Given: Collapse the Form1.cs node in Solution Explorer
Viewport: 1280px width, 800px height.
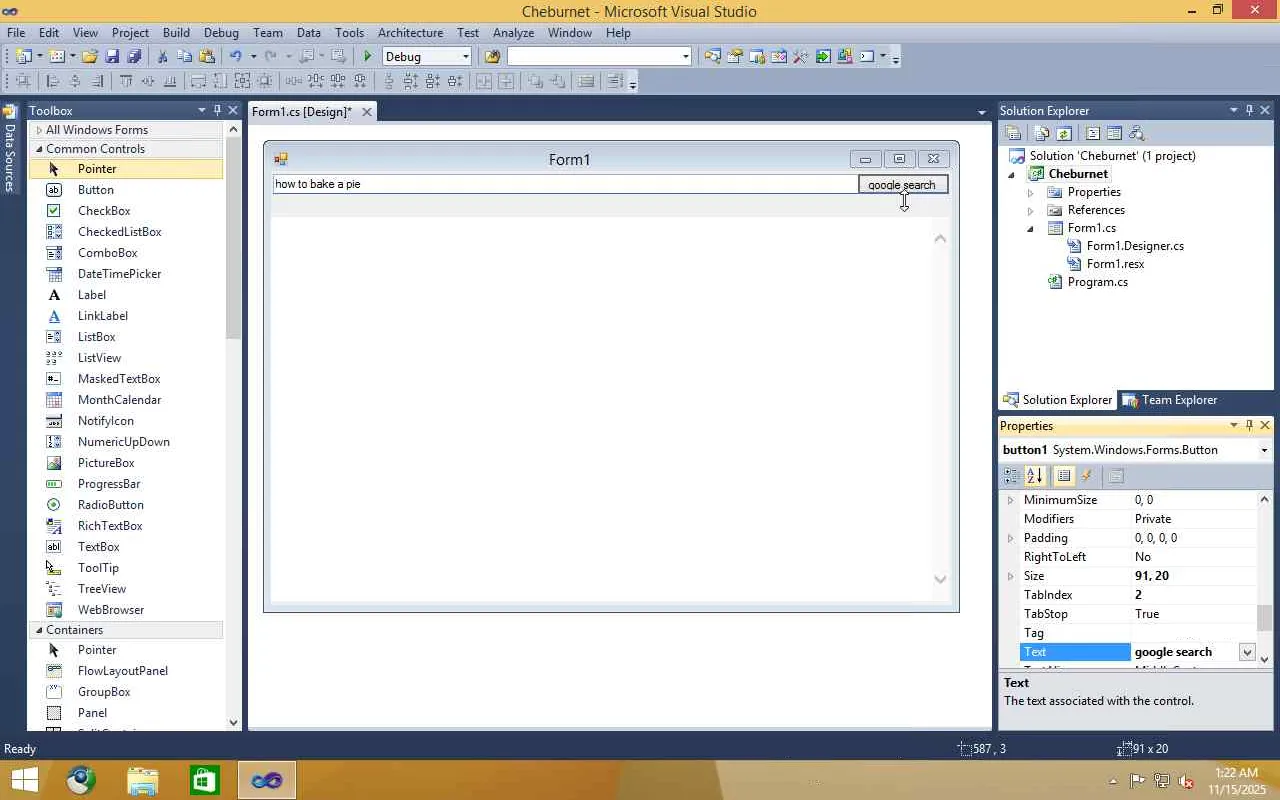Looking at the screenshot, I should (x=1030, y=228).
